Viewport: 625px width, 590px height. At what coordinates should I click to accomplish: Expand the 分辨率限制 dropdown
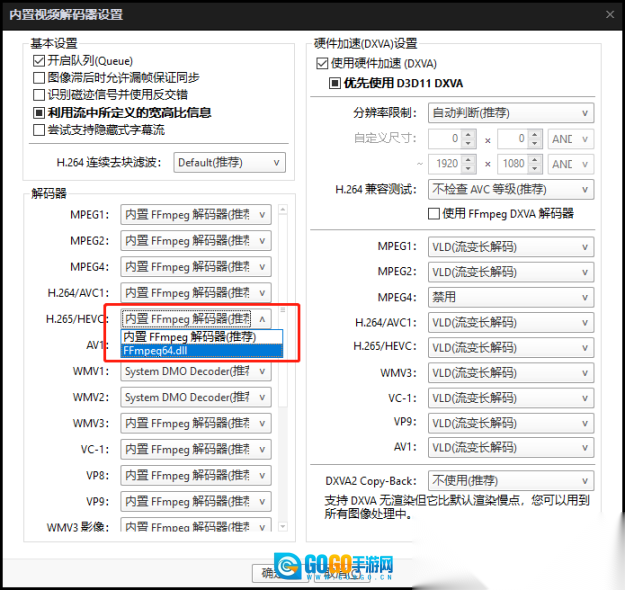point(511,113)
